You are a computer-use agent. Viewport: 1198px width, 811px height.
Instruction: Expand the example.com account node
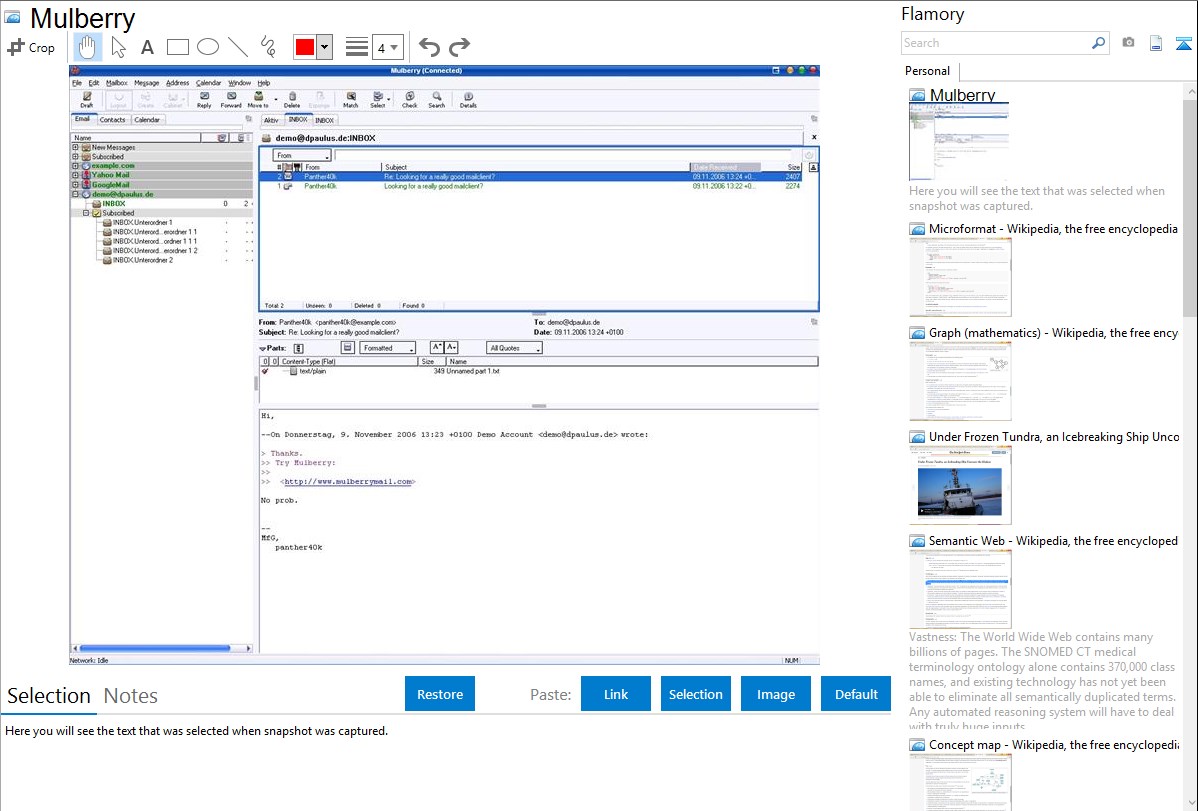pos(75,166)
